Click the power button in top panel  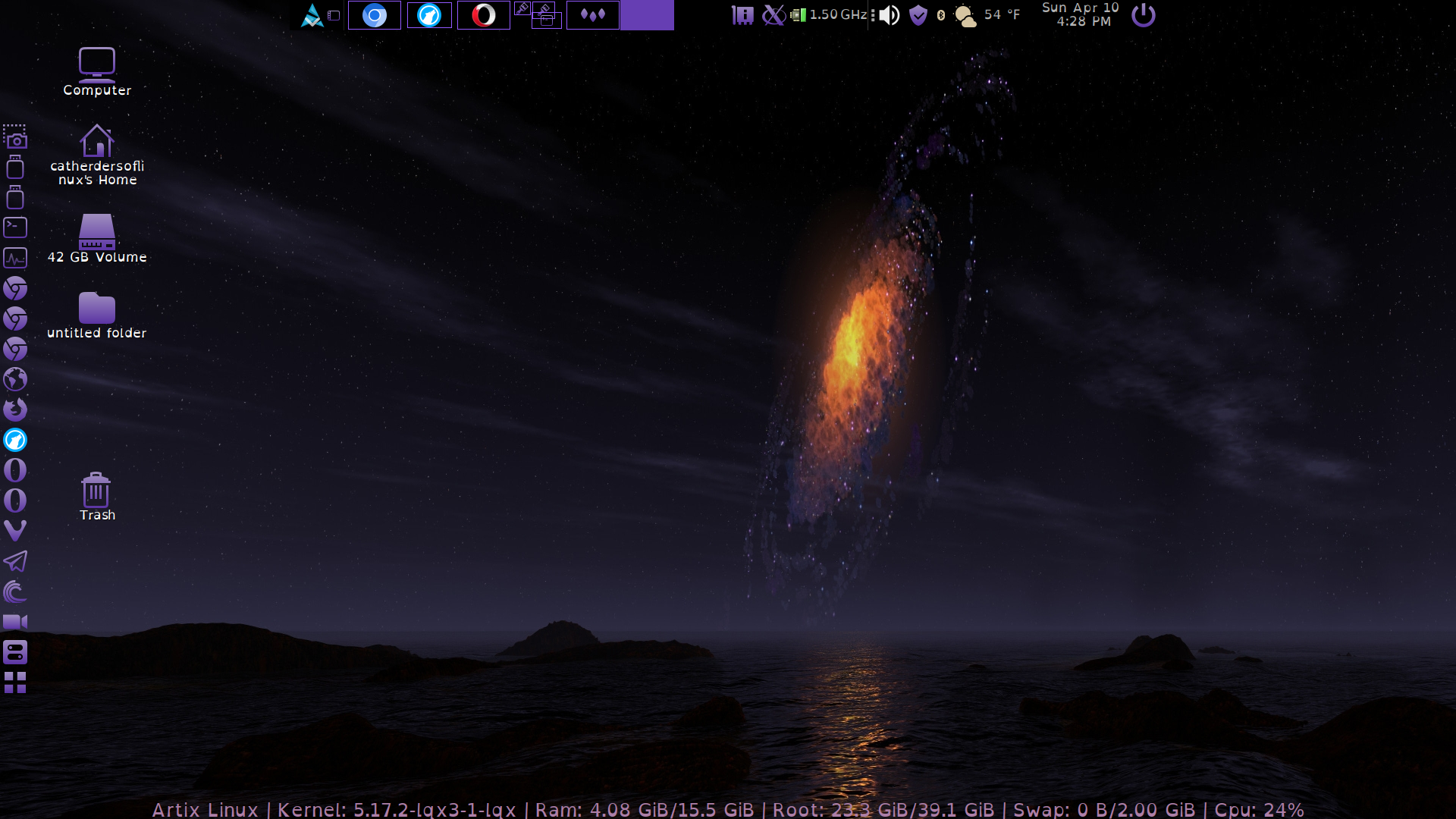tap(1143, 15)
